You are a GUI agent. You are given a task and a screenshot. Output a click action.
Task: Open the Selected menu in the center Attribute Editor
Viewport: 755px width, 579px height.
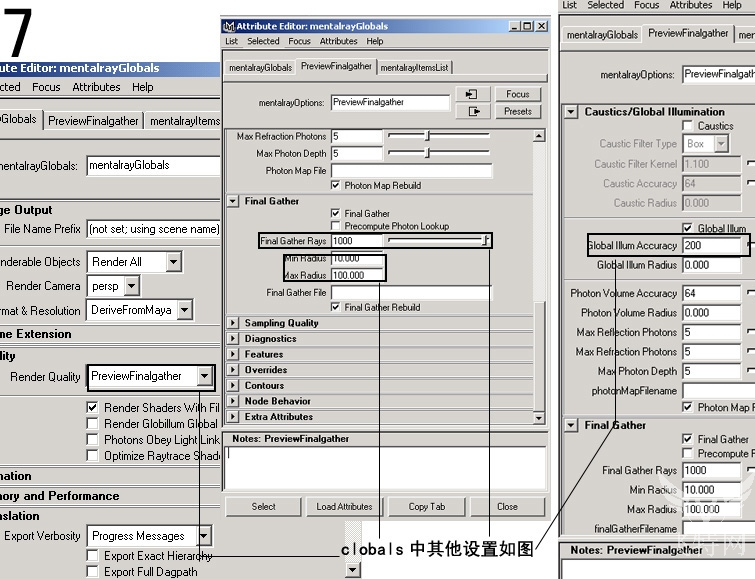tap(263, 41)
